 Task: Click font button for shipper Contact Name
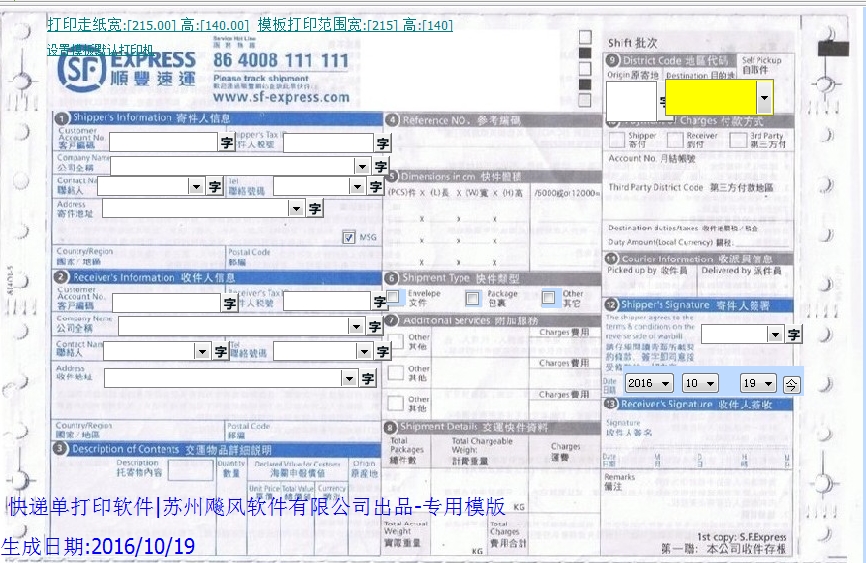(215, 187)
